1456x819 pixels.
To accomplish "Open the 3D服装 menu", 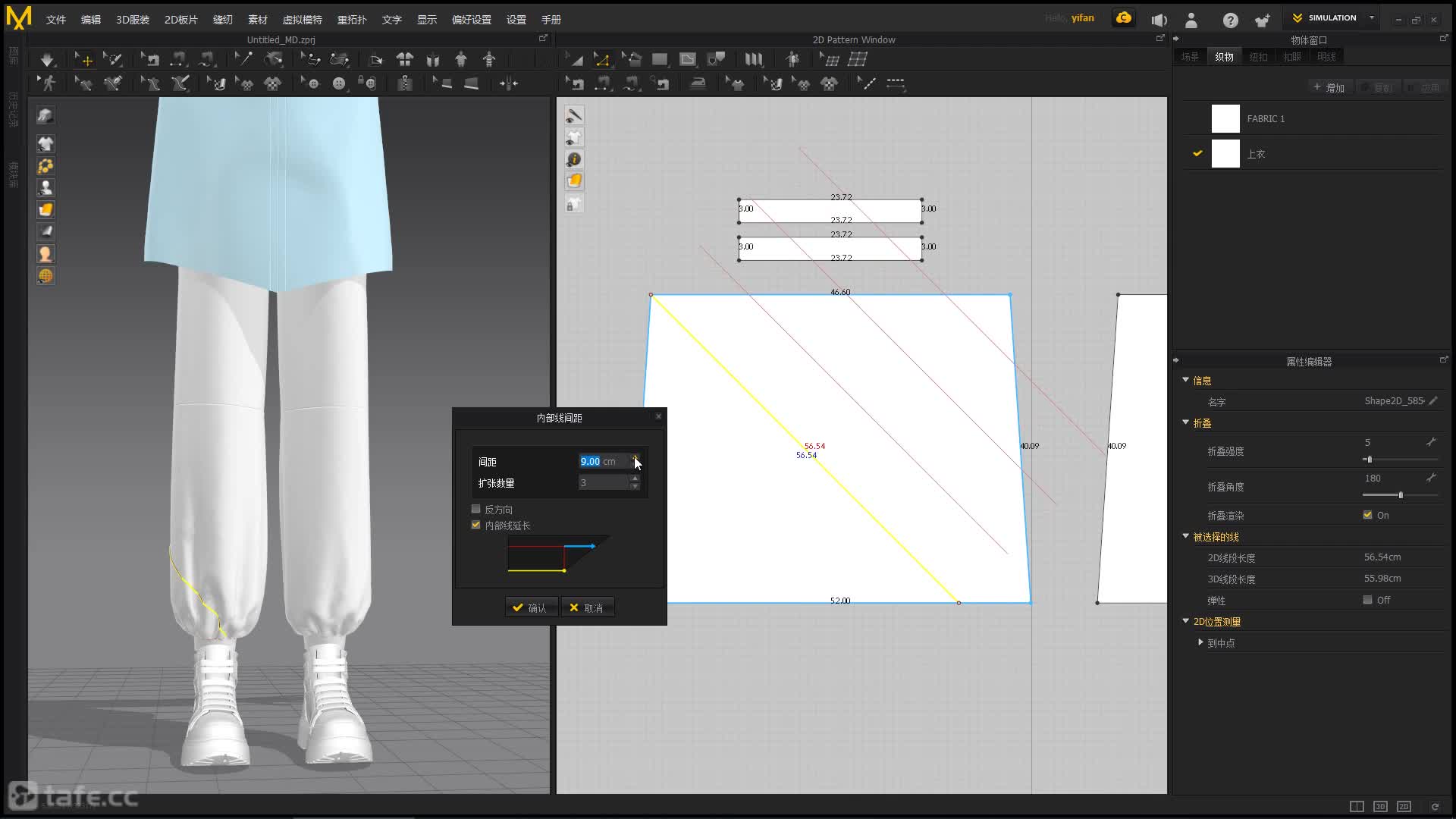I will [x=133, y=20].
